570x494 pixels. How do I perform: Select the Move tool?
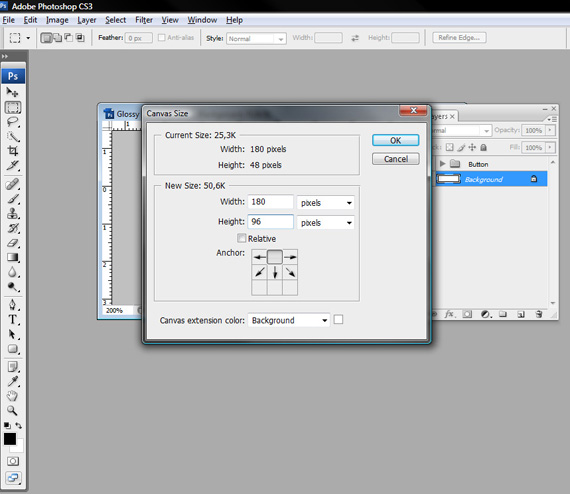tap(12, 92)
